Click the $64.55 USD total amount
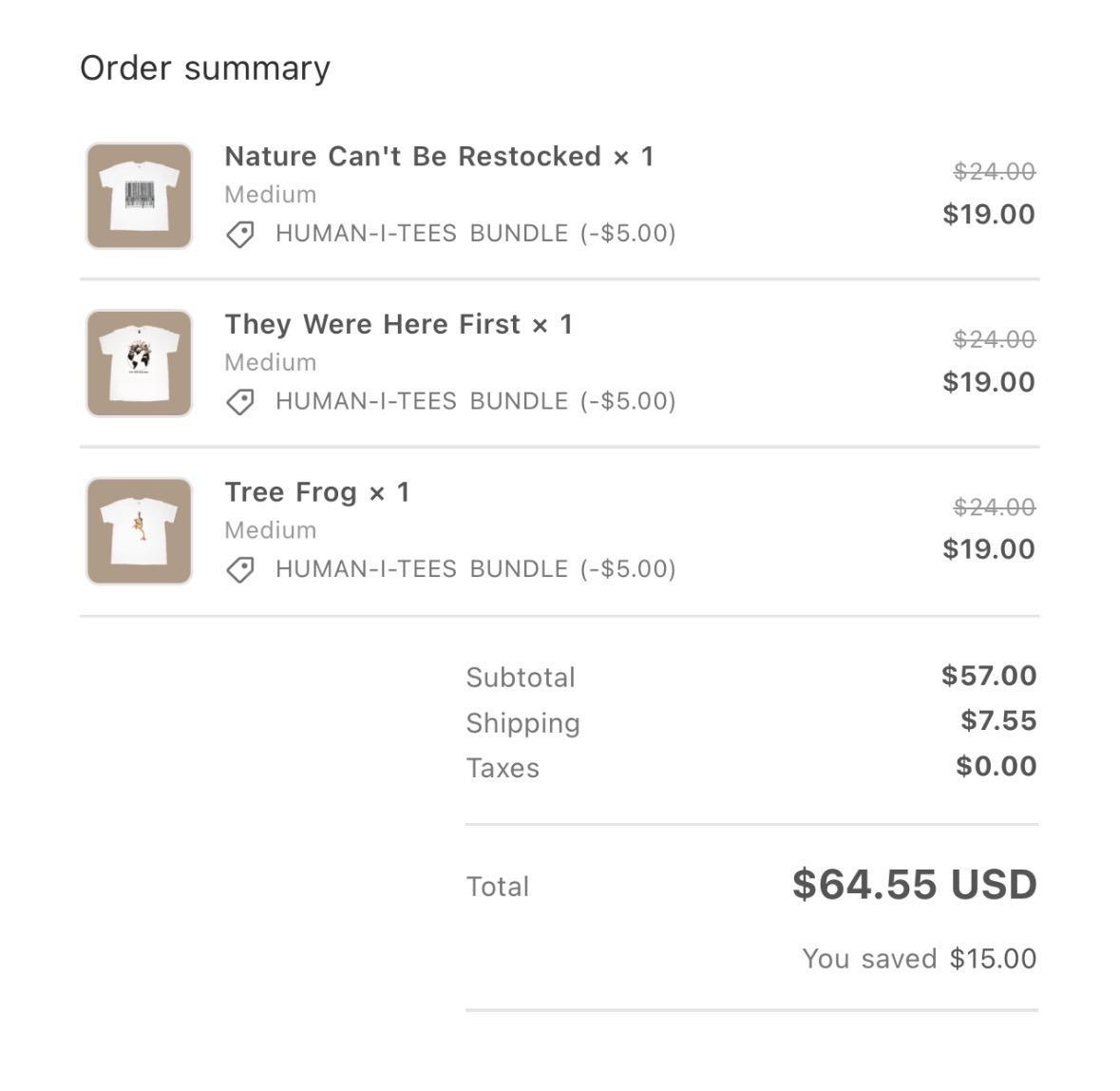Viewport: 1120px width, 1091px height. (x=914, y=885)
